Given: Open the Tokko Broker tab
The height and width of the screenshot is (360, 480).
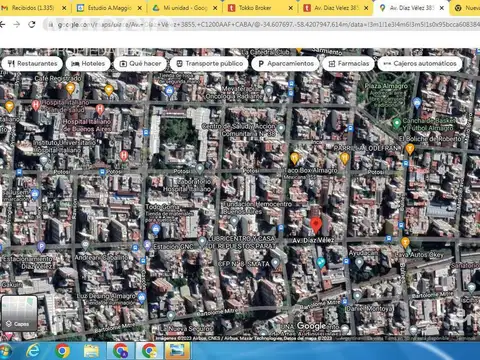Looking at the screenshot, I should 260,8.
